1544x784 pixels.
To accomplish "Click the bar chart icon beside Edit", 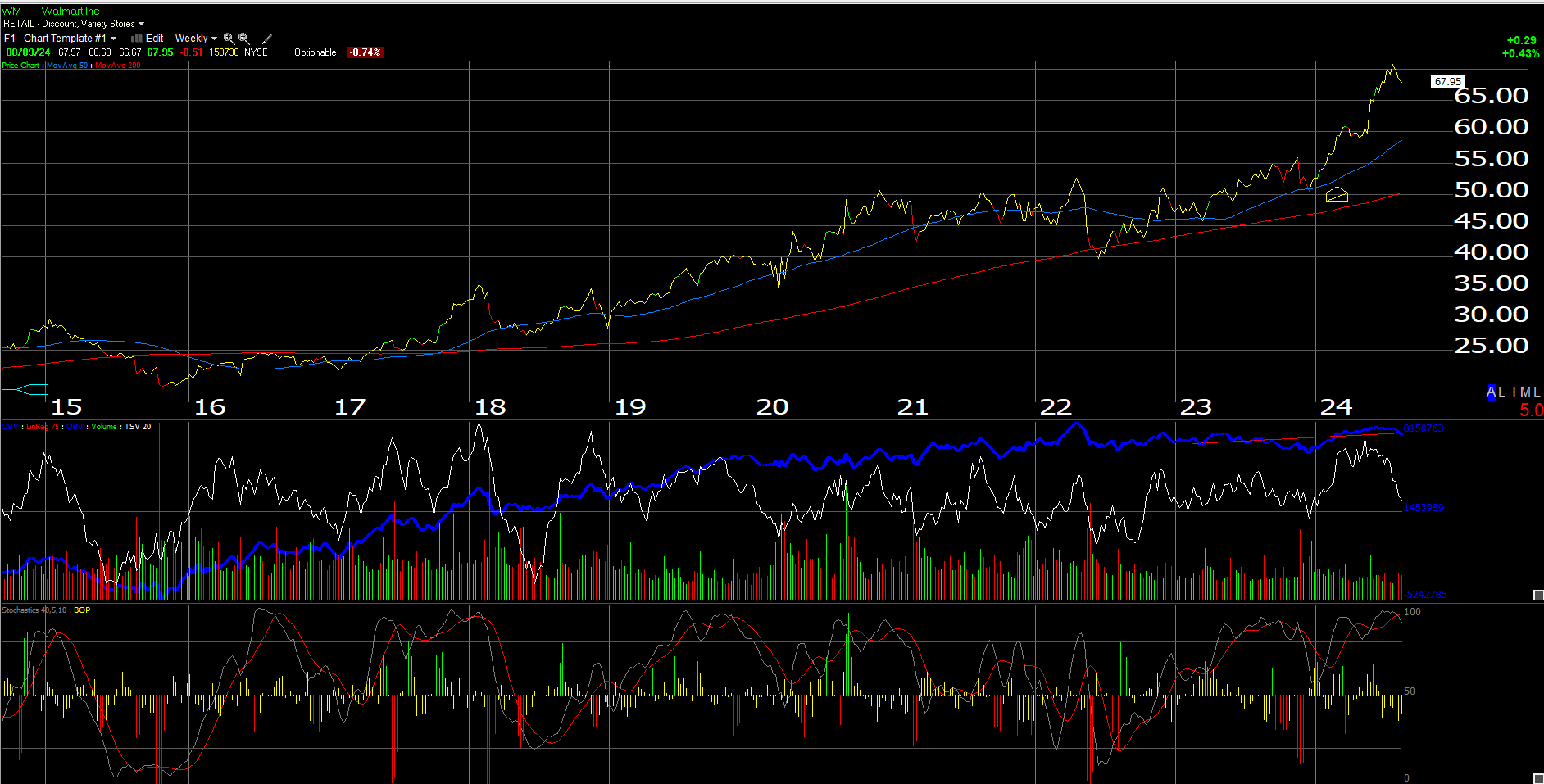I will click(x=137, y=39).
